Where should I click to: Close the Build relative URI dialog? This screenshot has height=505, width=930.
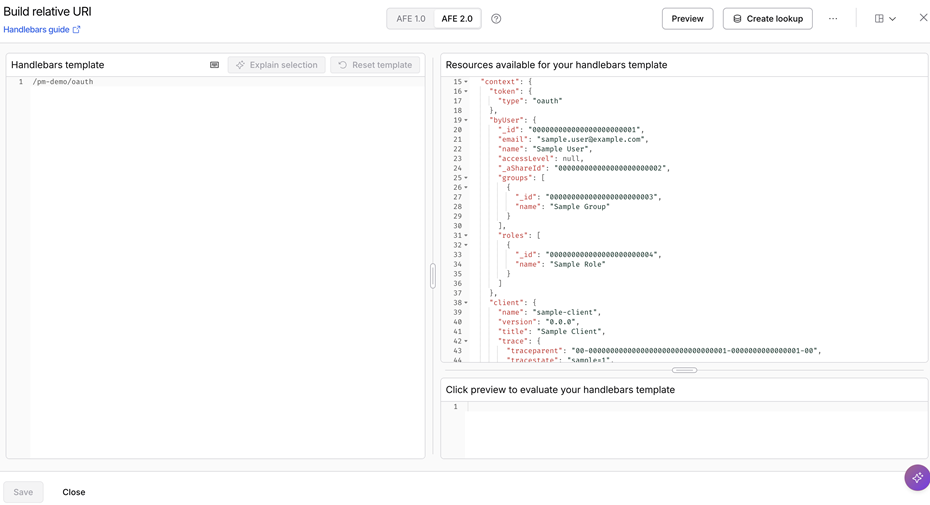(x=923, y=18)
